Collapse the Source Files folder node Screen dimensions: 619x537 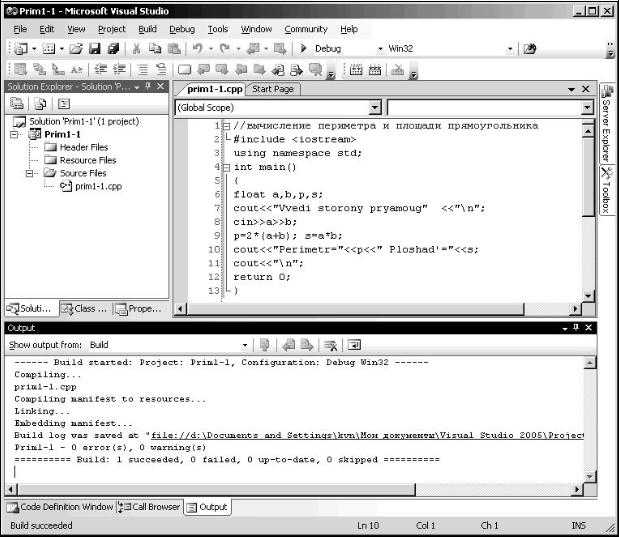coord(29,173)
